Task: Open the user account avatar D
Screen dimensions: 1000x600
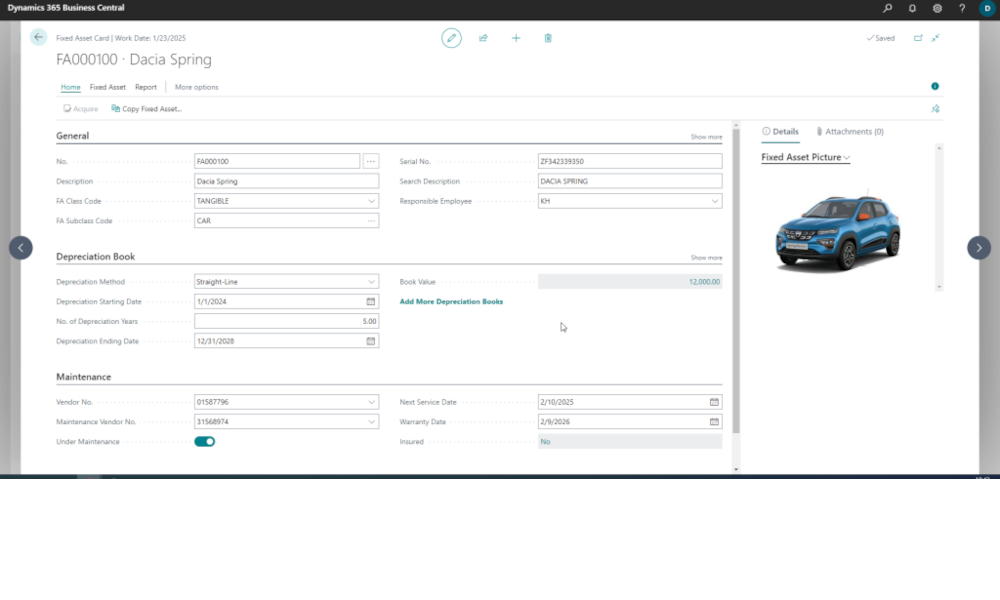Action: coord(987,8)
